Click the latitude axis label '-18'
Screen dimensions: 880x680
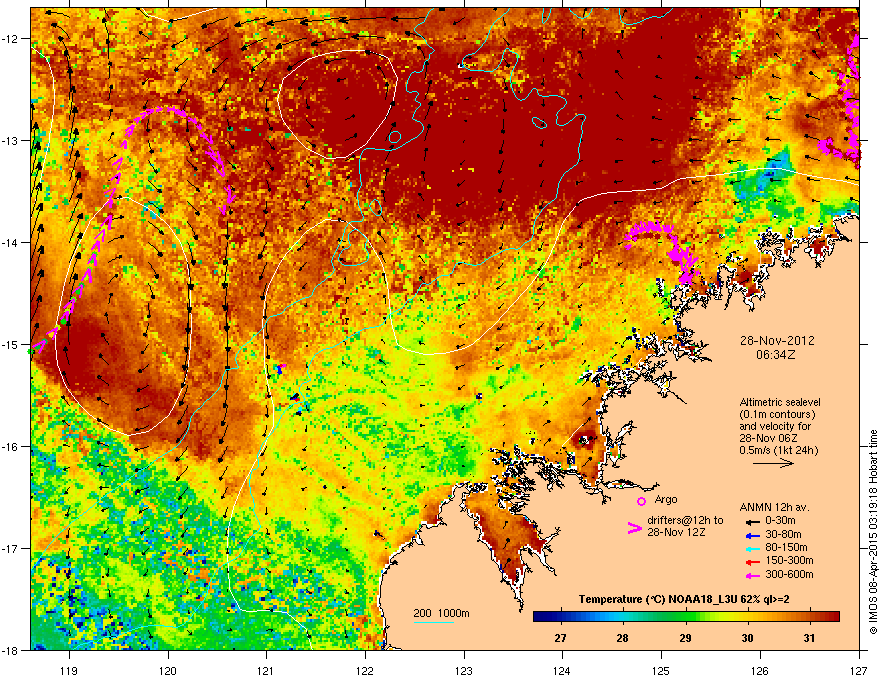click(x=11, y=650)
